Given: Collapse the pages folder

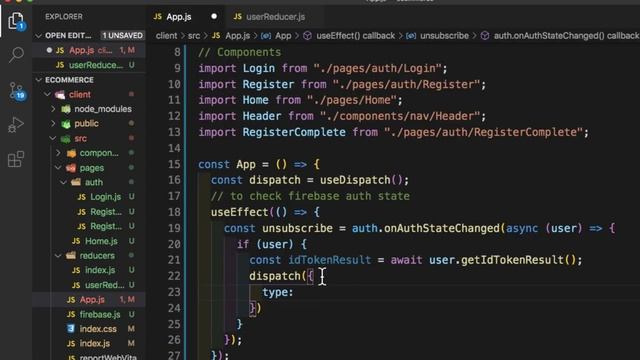Looking at the screenshot, I should coord(58,168).
